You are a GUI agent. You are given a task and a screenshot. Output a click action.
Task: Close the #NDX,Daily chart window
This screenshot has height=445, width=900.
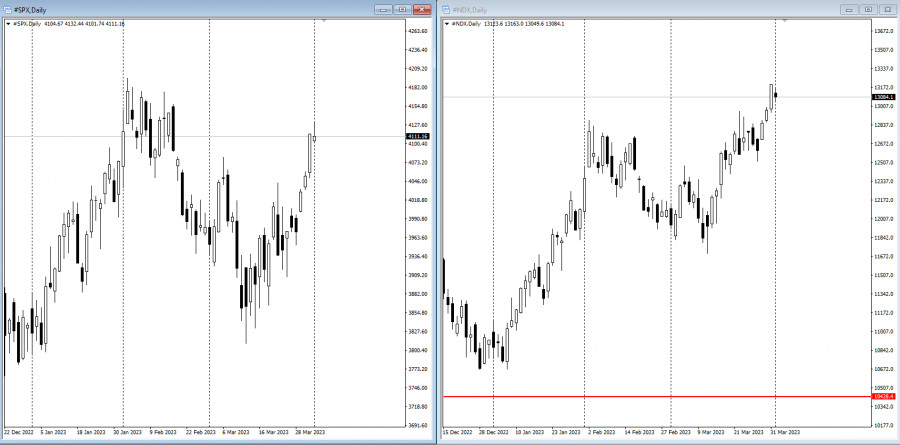tap(887, 9)
